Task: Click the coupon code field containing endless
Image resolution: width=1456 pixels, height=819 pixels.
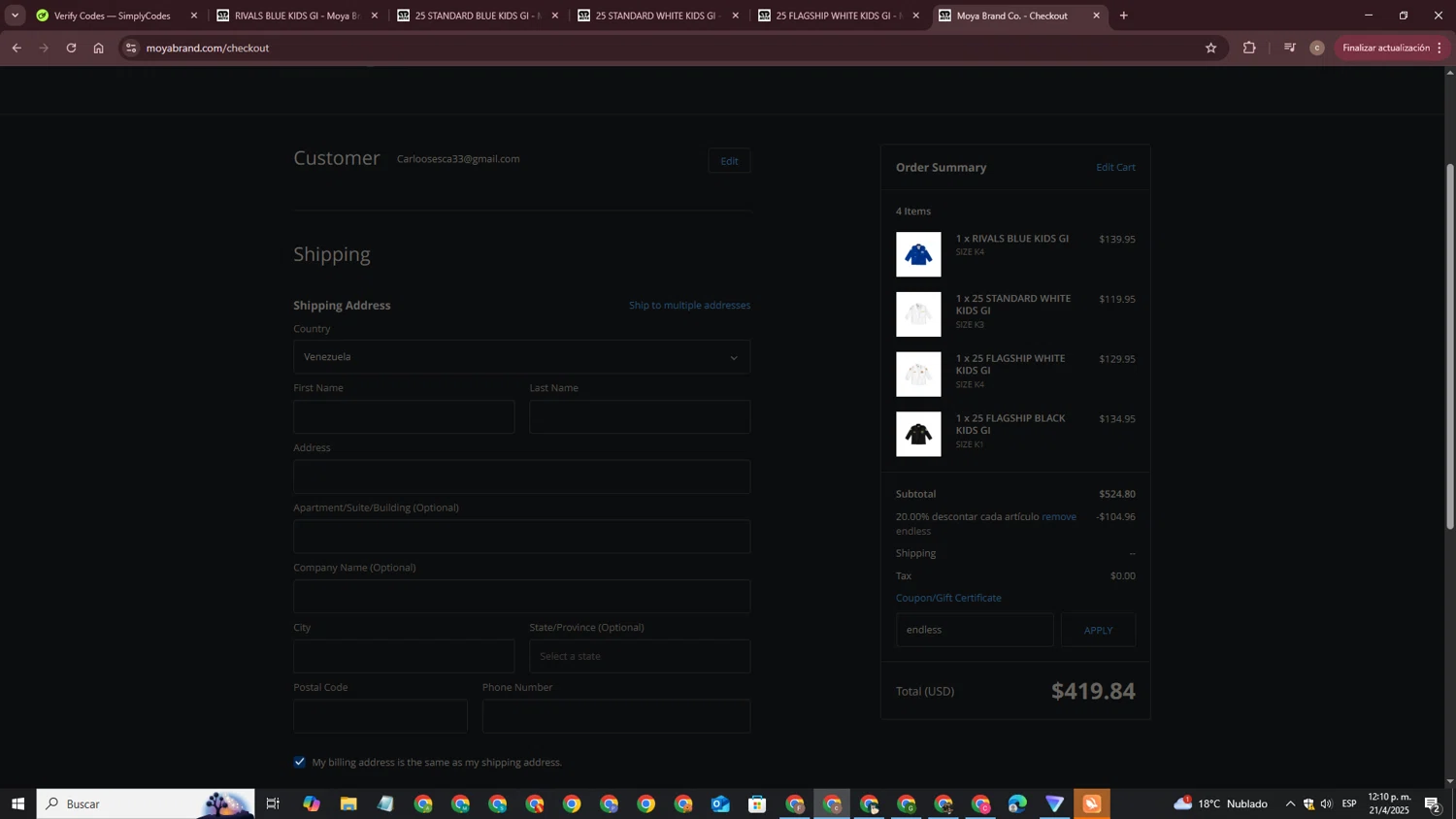Action: [975, 630]
